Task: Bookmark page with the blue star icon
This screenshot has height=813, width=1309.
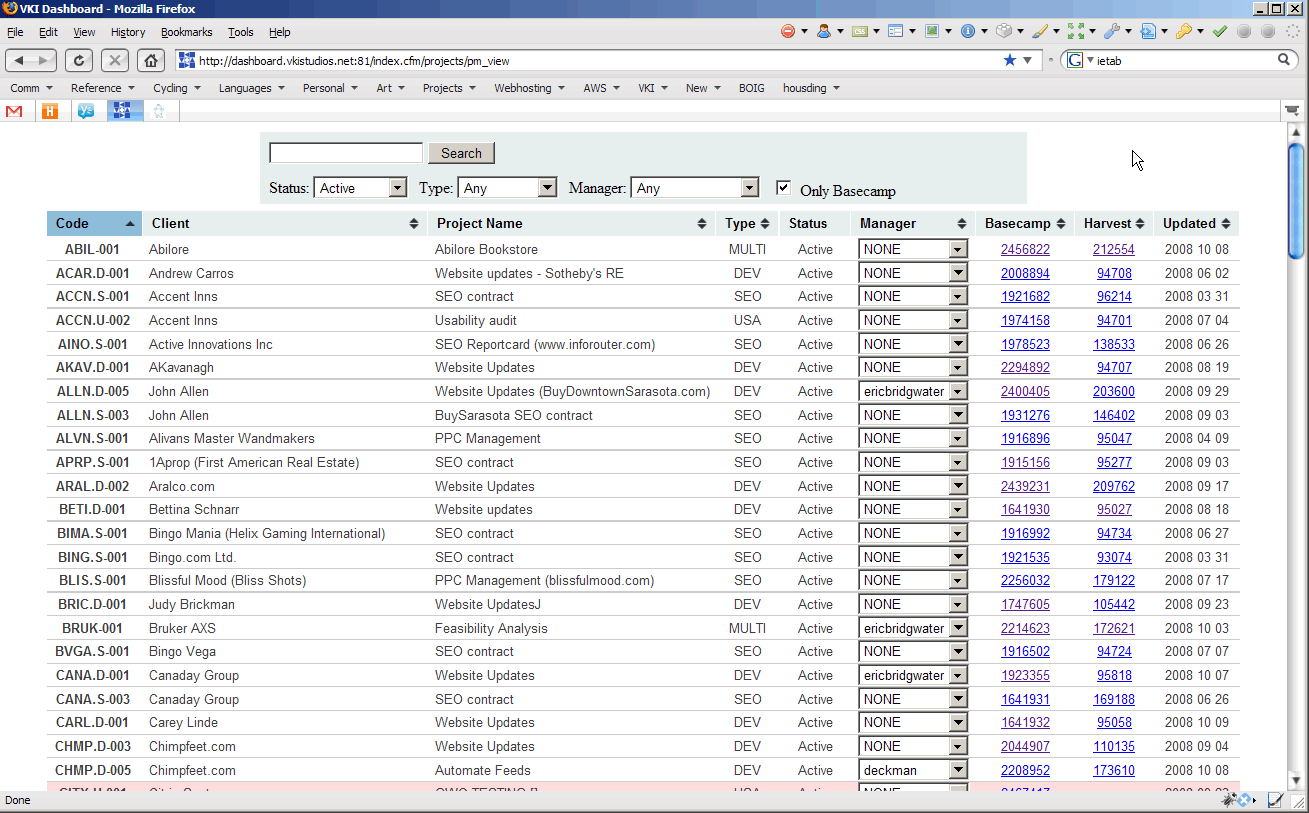Action: (1010, 60)
